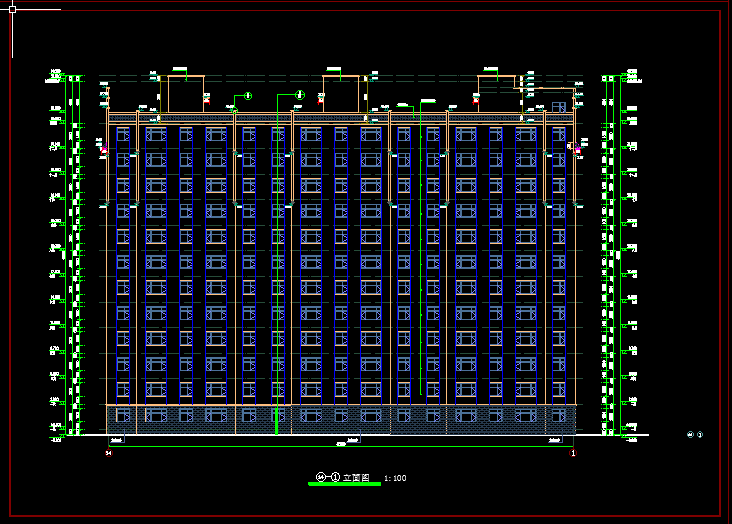Click the crosshair pickbox in the corner
This screenshot has height=524, width=732.
point(13,9)
